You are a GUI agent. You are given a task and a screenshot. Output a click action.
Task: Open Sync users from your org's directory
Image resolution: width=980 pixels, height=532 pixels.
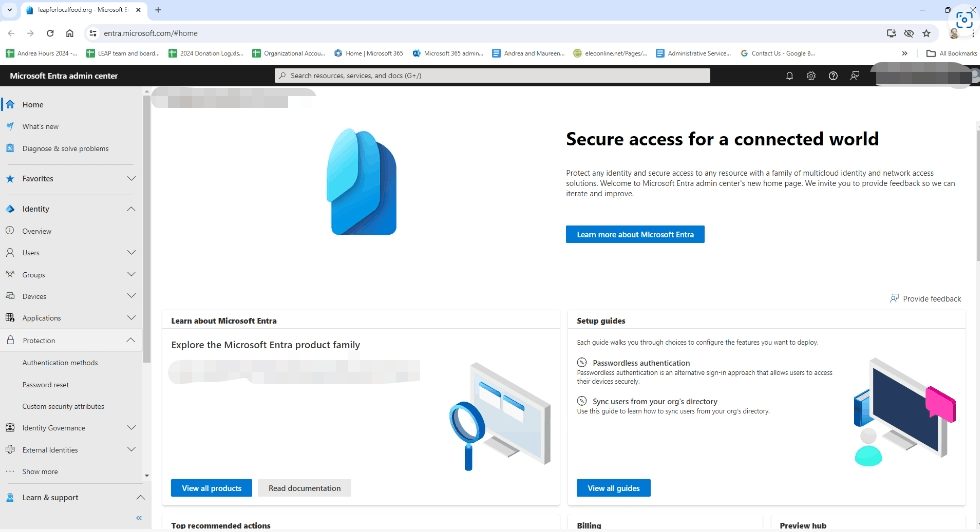pyautogui.click(x=654, y=401)
